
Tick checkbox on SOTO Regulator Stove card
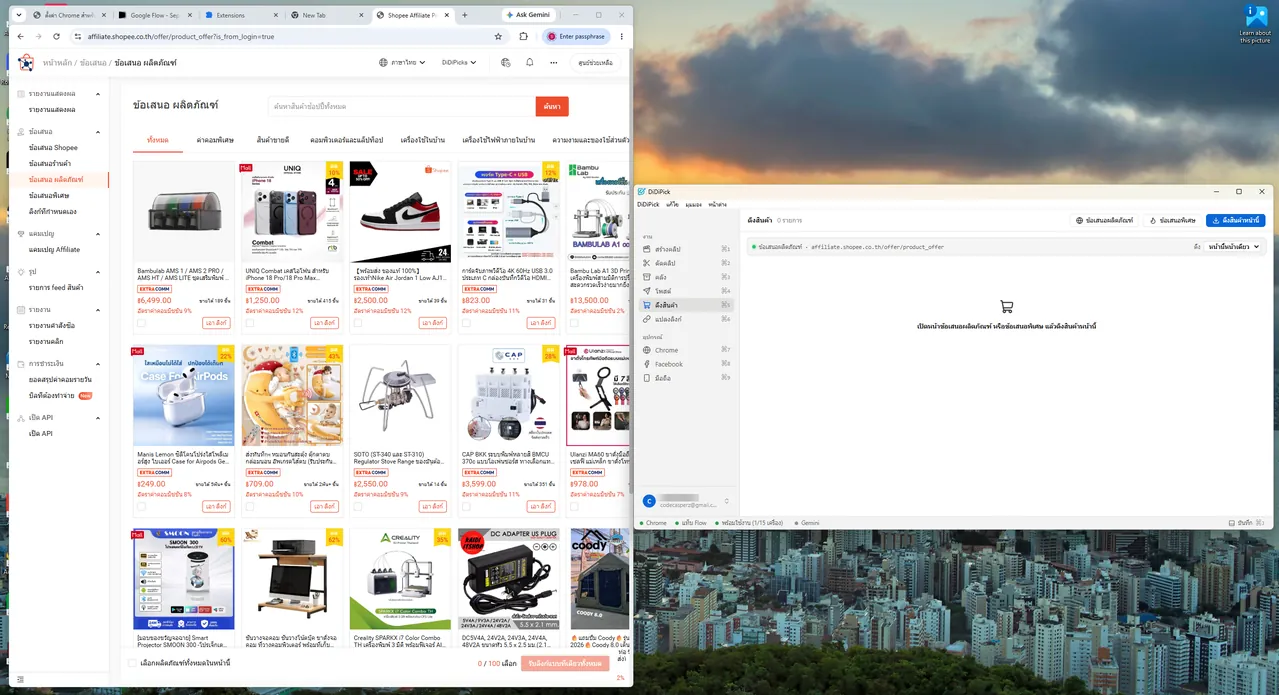357,506
